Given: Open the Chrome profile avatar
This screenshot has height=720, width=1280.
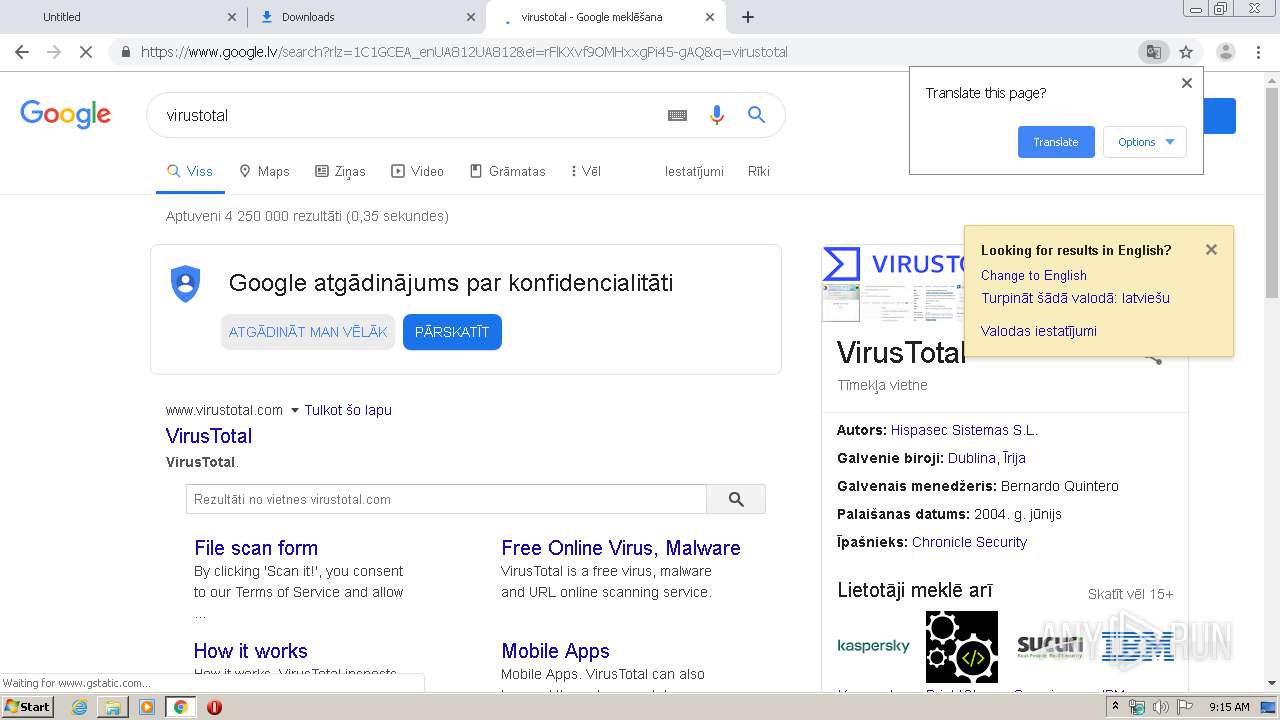Looking at the screenshot, I should pos(1225,52).
